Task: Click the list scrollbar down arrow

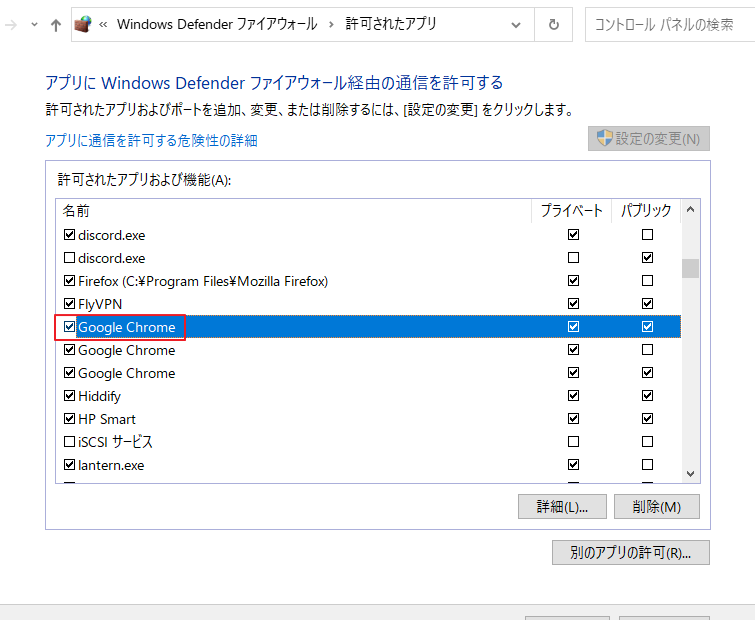Action: click(x=690, y=474)
